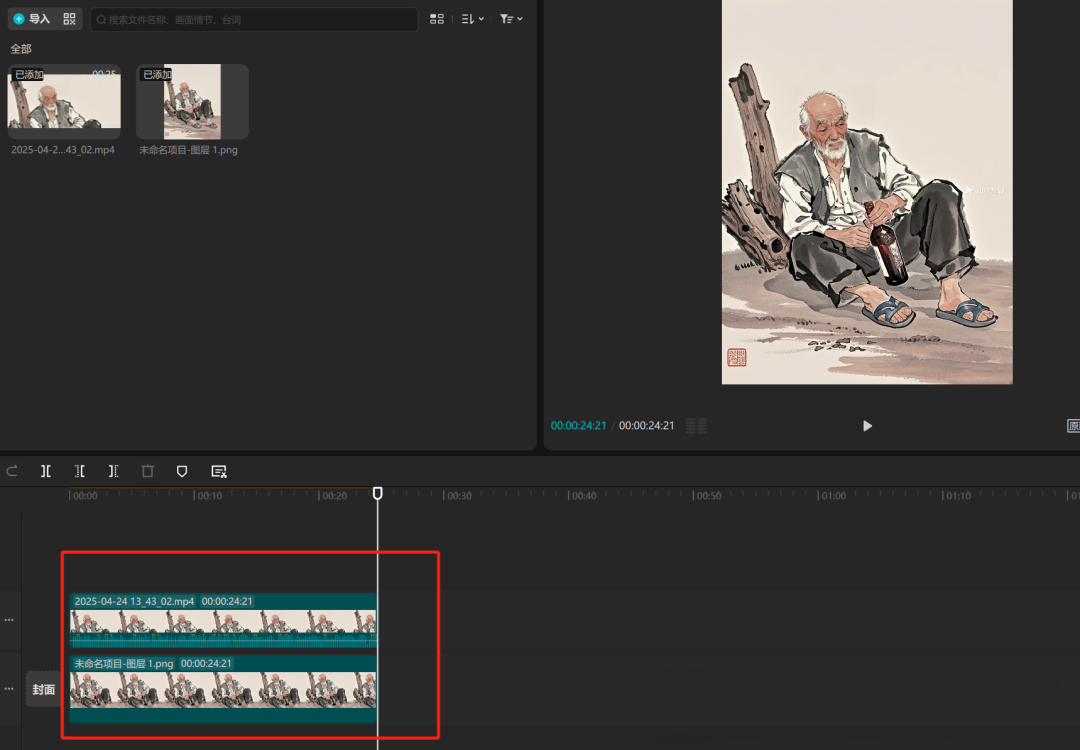Select the trim left of playhead tool
The width and height of the screenshot is (1080, 750).
pos(80,471)
